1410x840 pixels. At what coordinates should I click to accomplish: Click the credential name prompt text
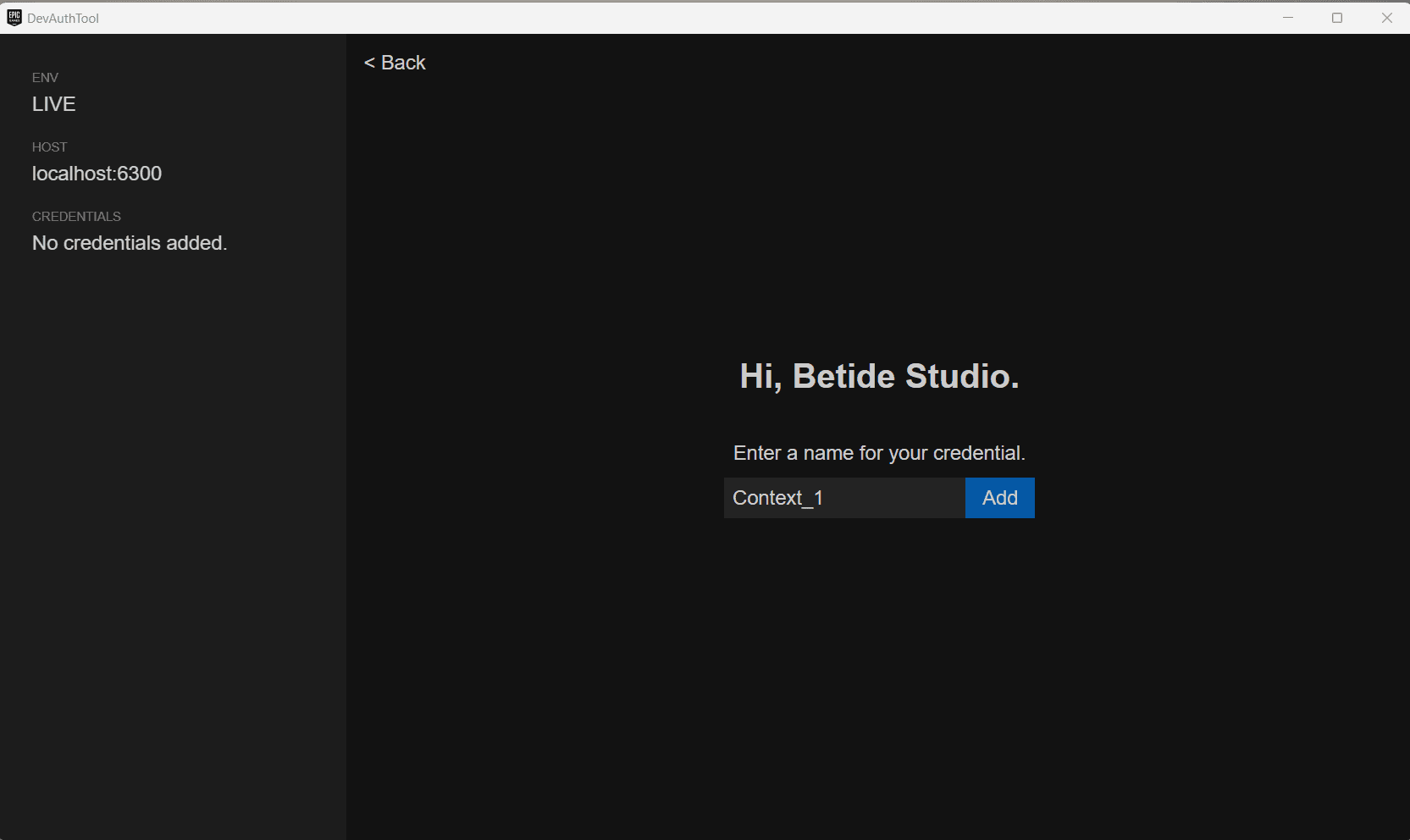(879, 453)
